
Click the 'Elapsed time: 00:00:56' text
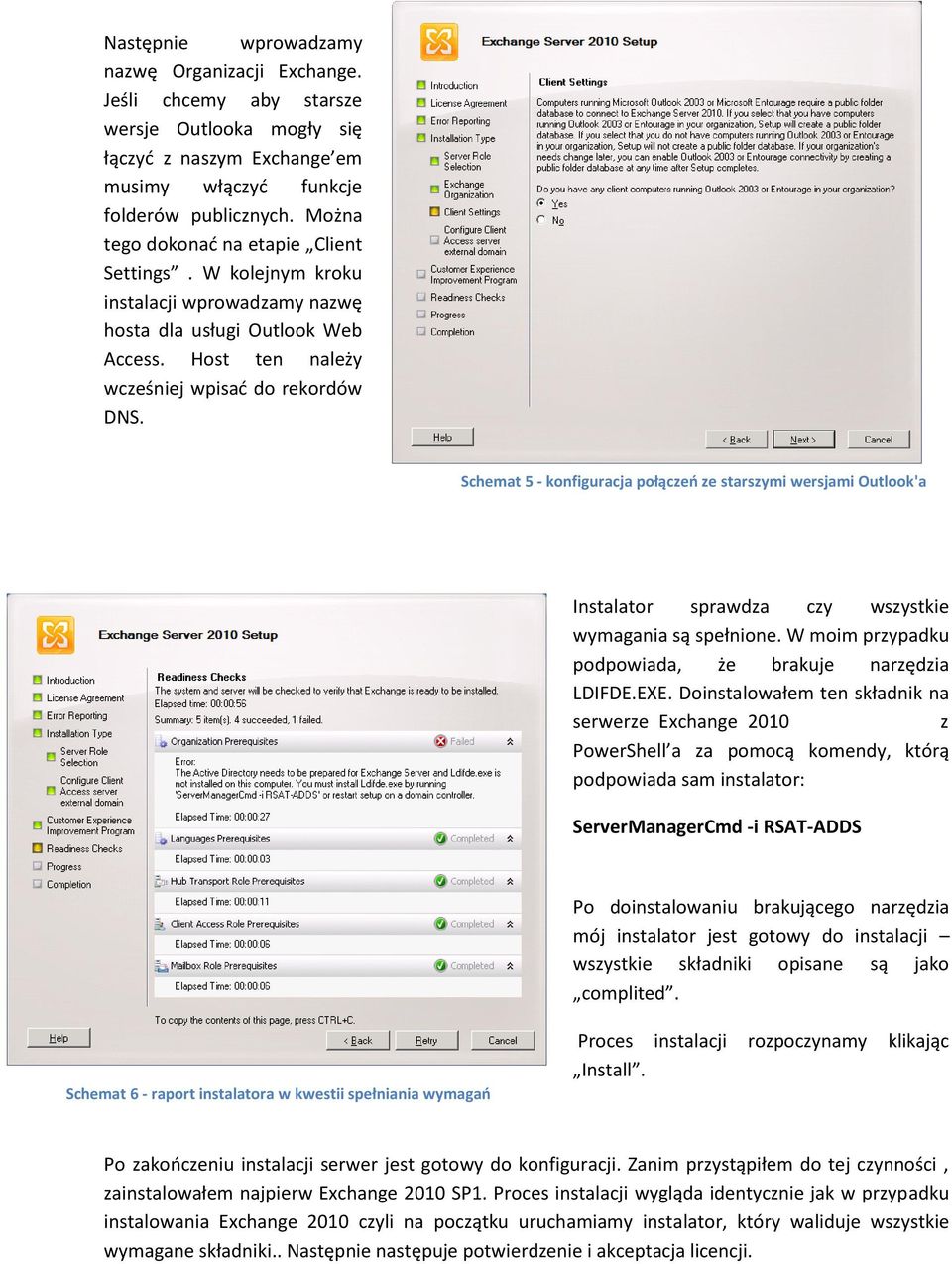point(200,704)
